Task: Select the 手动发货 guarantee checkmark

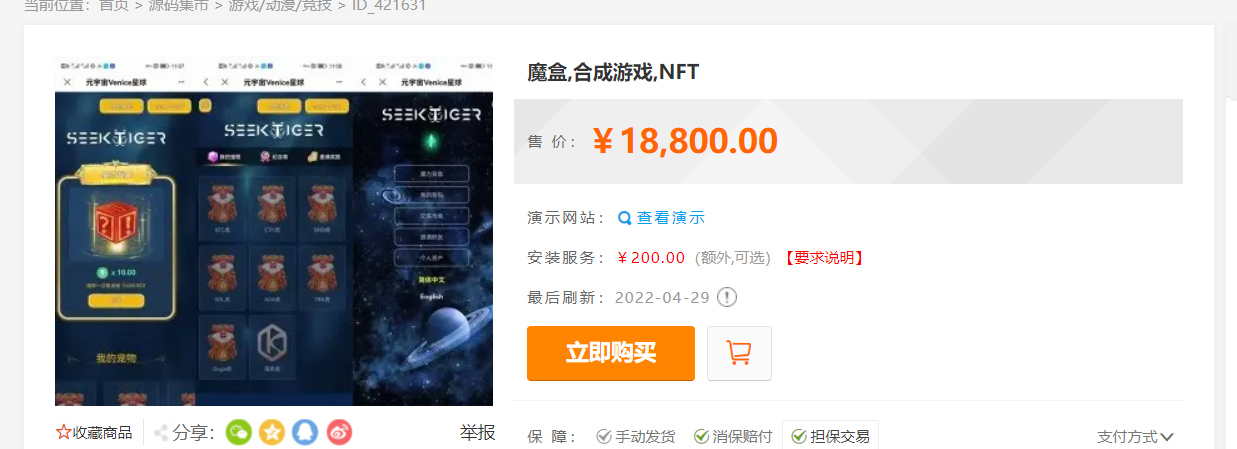Action: tap(604, 437)
